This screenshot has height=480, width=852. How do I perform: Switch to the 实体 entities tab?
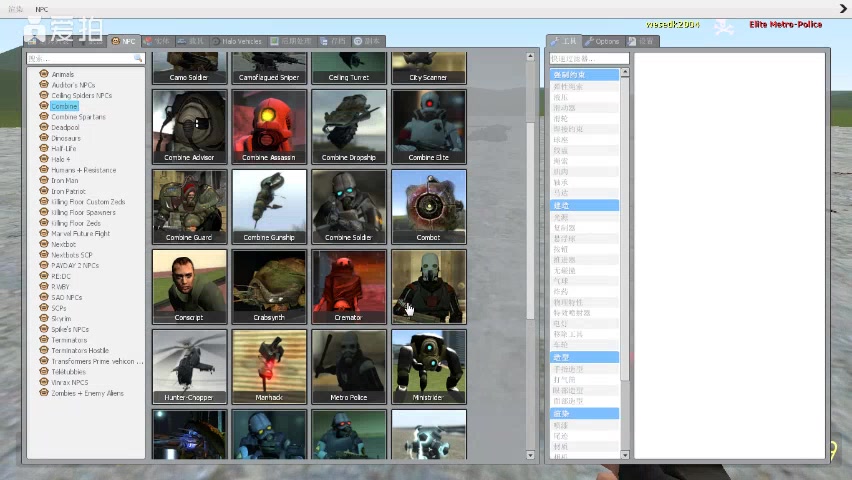point(157,41)
